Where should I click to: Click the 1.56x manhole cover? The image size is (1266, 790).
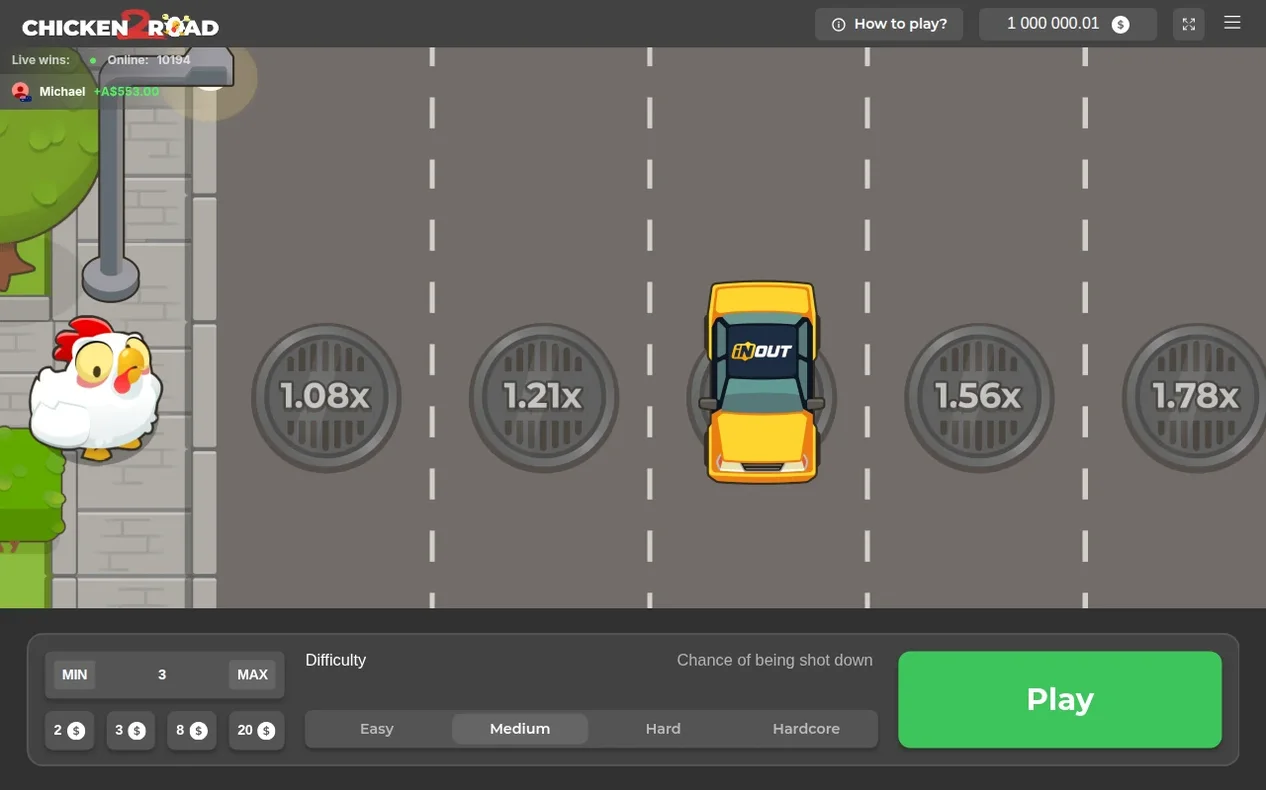(979, 397)
